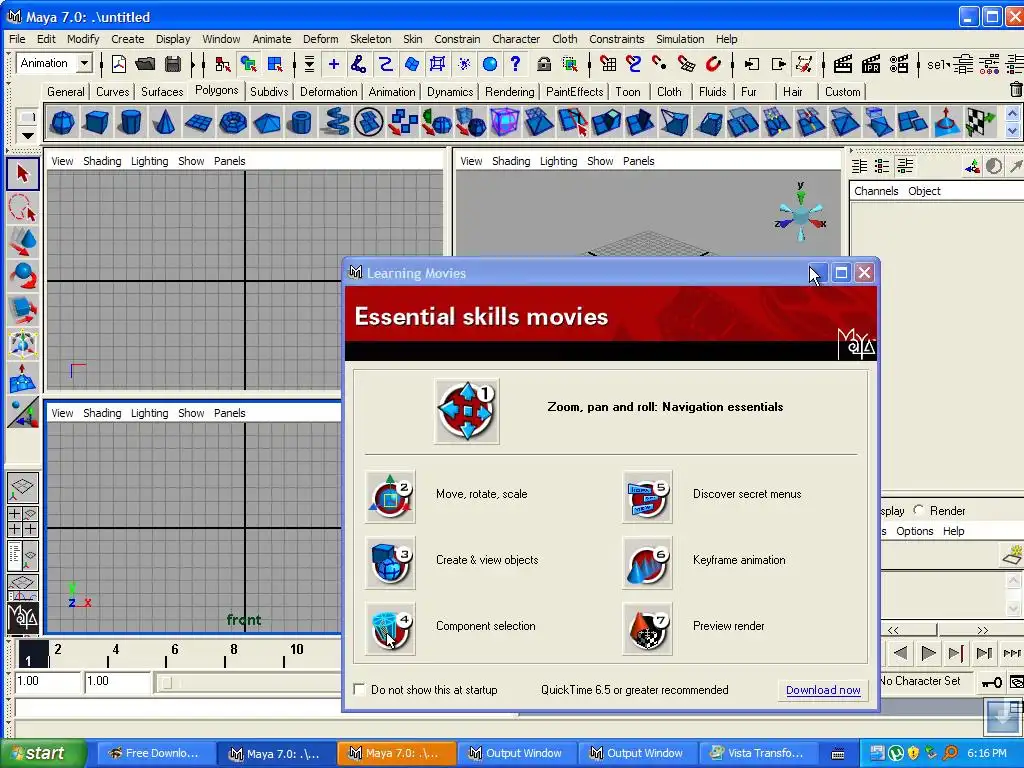
Task: Switch to the Surfaces shelf tab
Action: [x=162, y=91]
